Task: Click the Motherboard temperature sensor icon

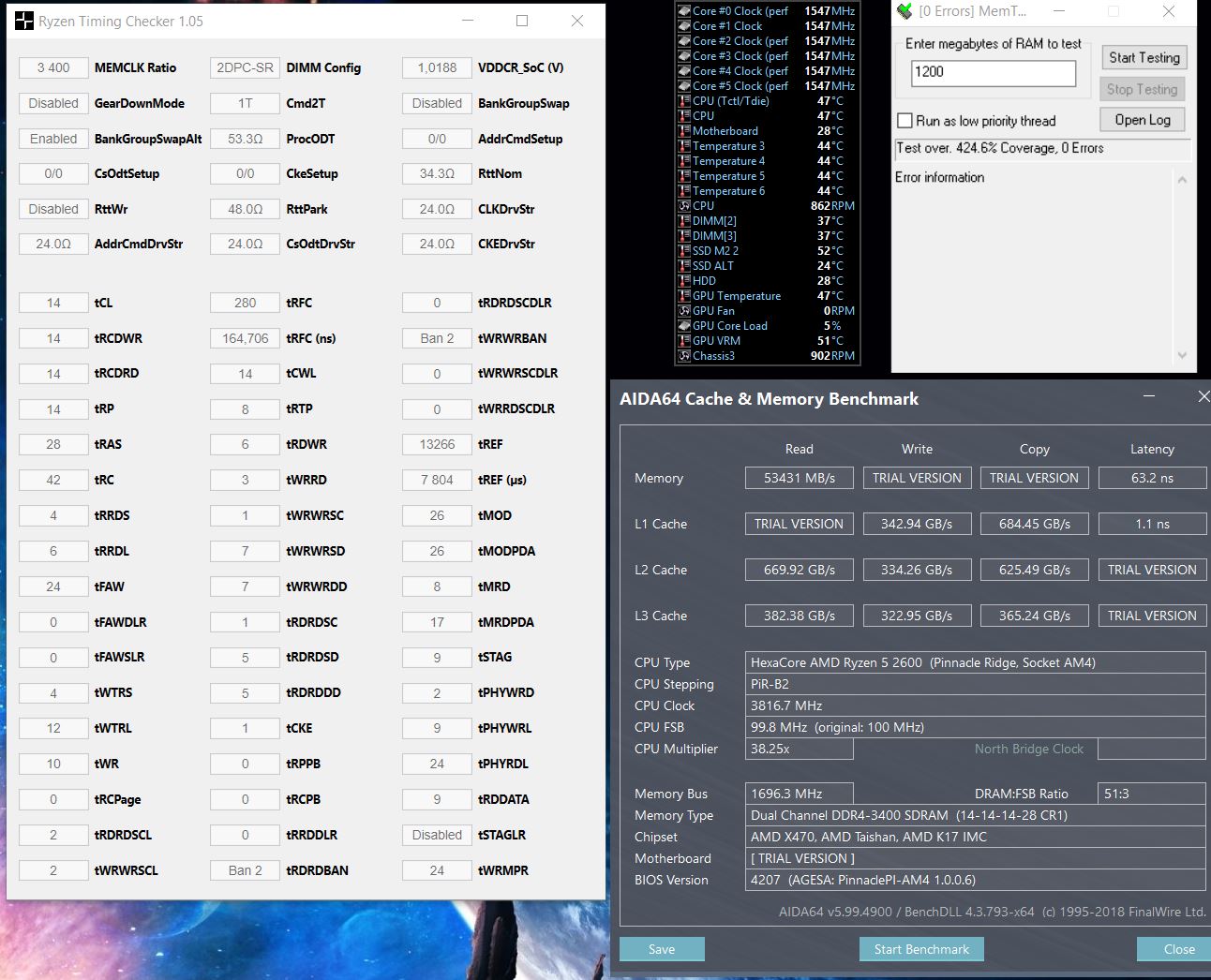Action: [x=684, y=131]
